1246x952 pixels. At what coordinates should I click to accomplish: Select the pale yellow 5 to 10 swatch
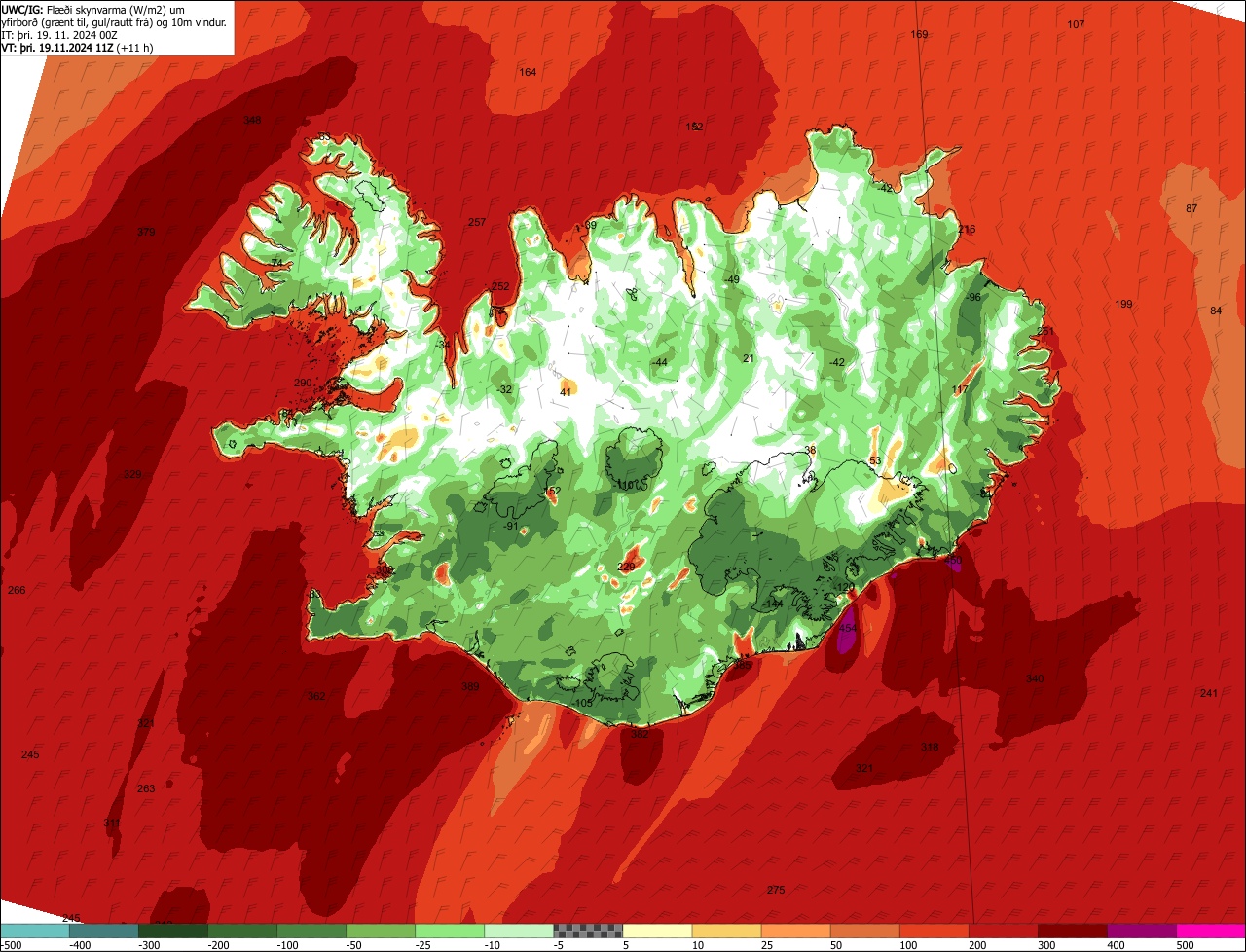click(x=657, y=931)
